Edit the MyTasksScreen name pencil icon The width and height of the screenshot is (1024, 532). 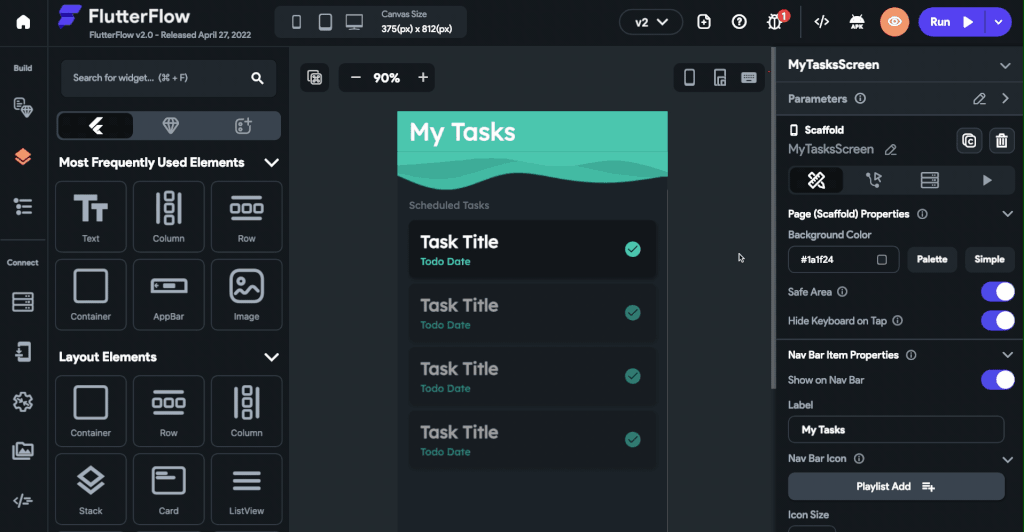point(891,150)
